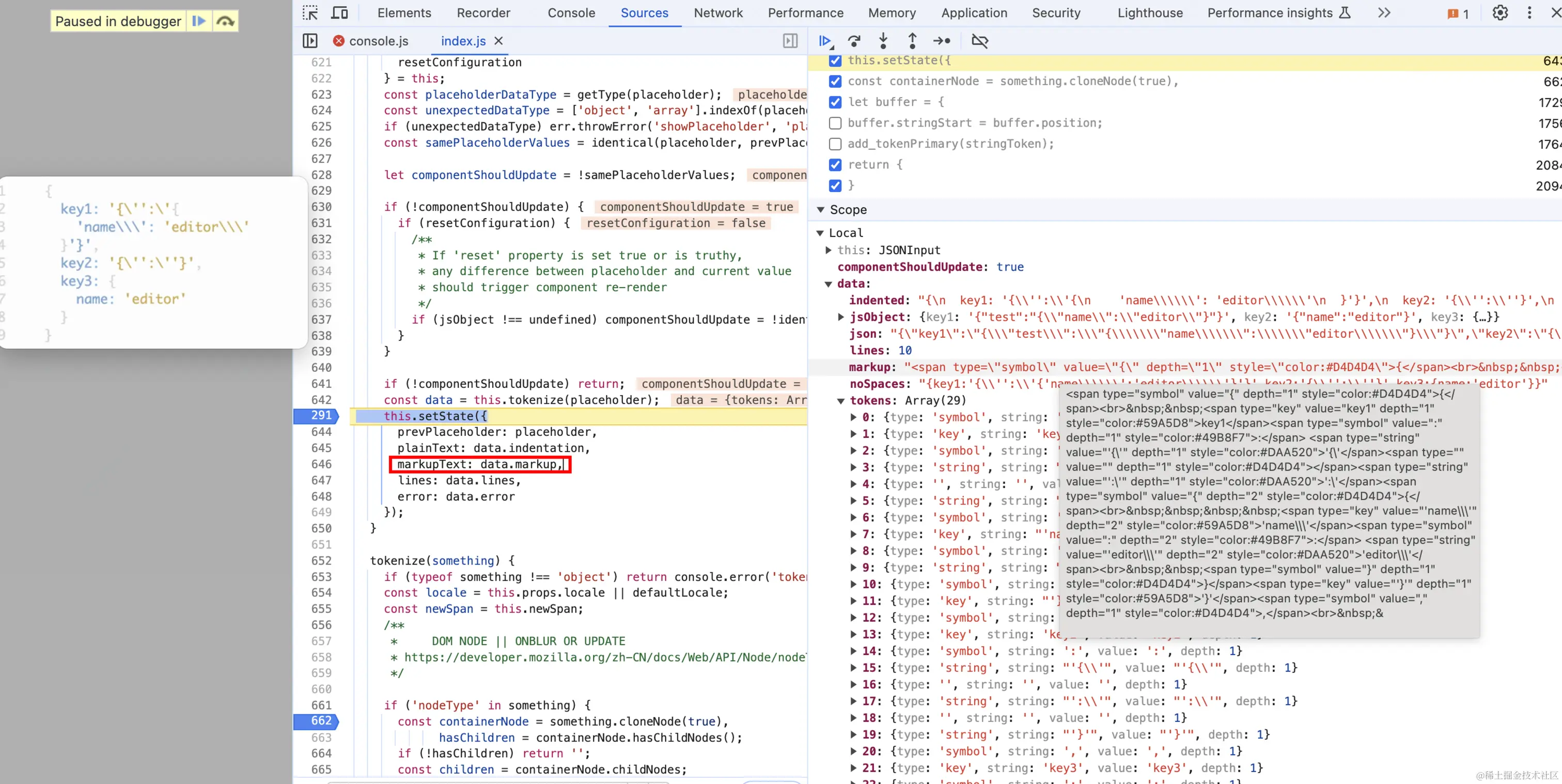Disable the buffer.stringStart breakpoint
Viewport: 1562px width, 784px height.
point(835,123)
